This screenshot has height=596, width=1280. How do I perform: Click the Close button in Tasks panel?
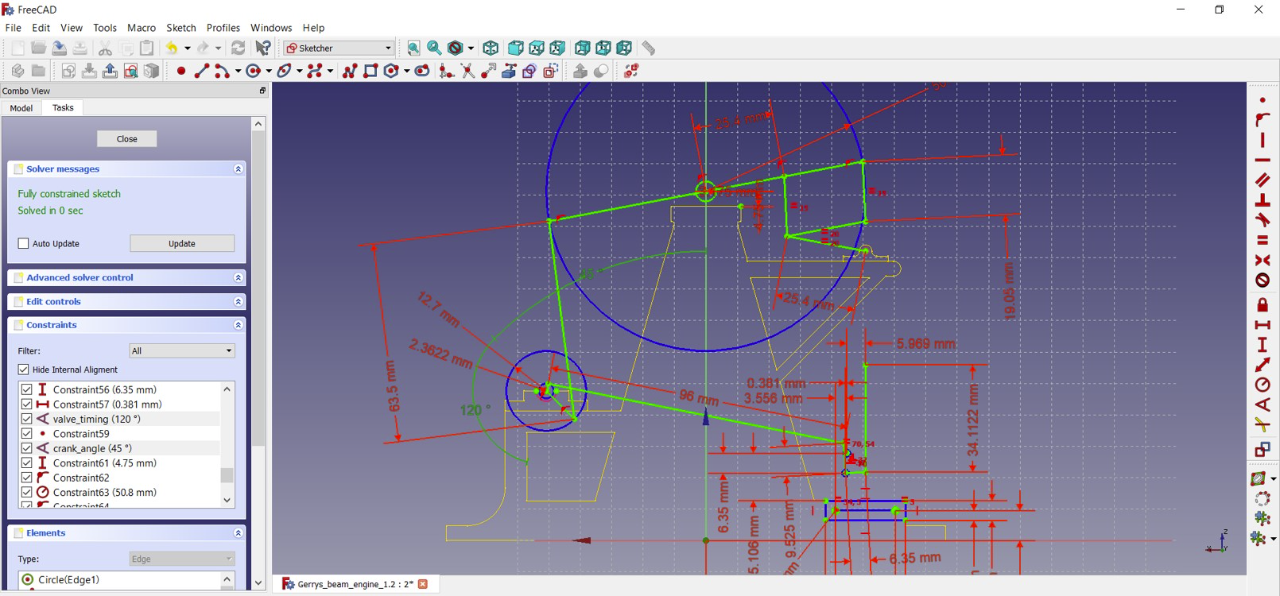[127, 139]
